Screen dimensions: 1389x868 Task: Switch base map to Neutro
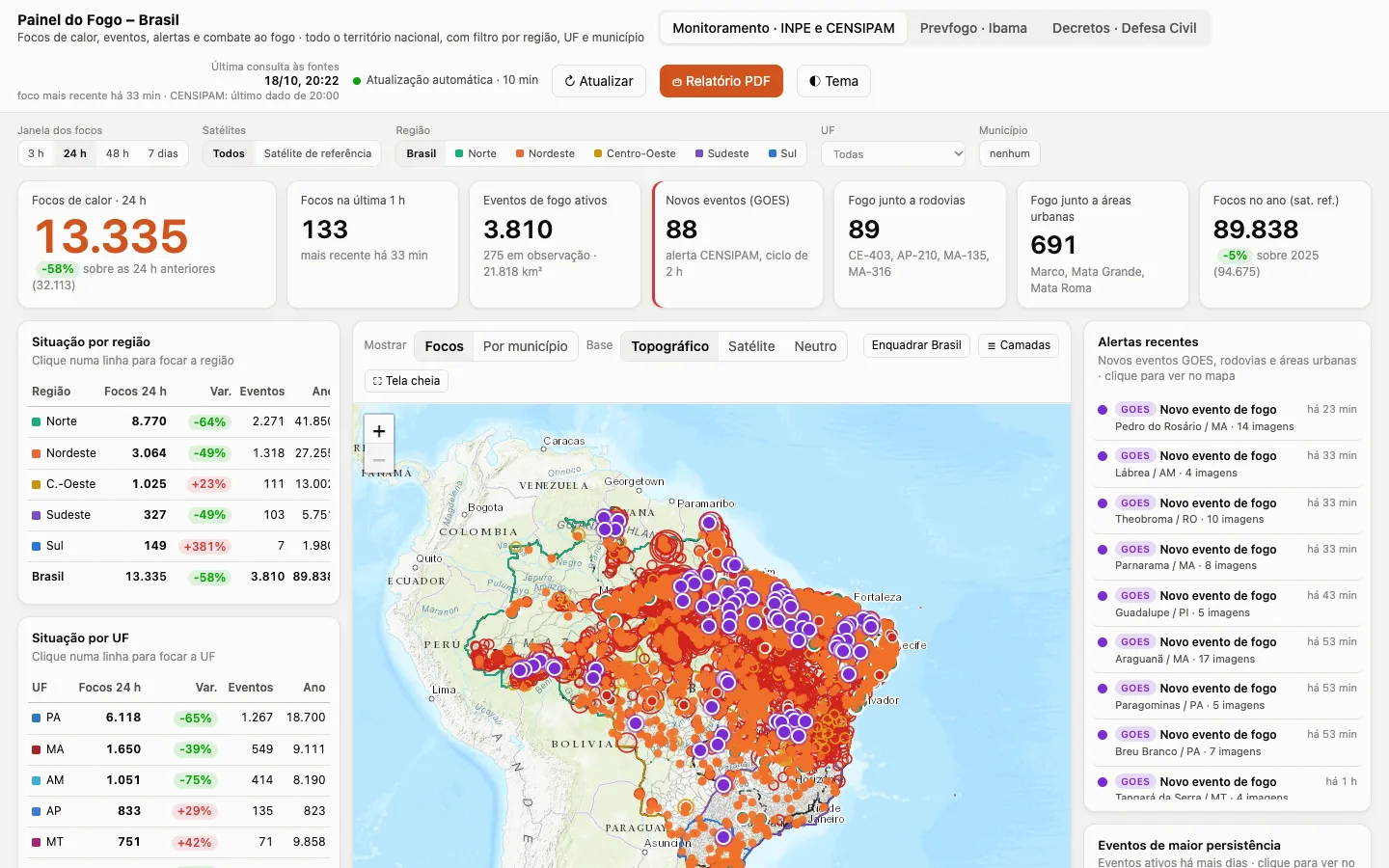815,346
